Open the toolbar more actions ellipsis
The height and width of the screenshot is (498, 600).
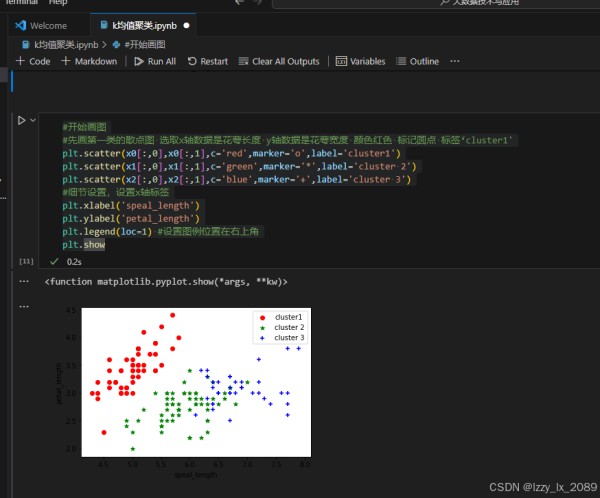point(455,61)
